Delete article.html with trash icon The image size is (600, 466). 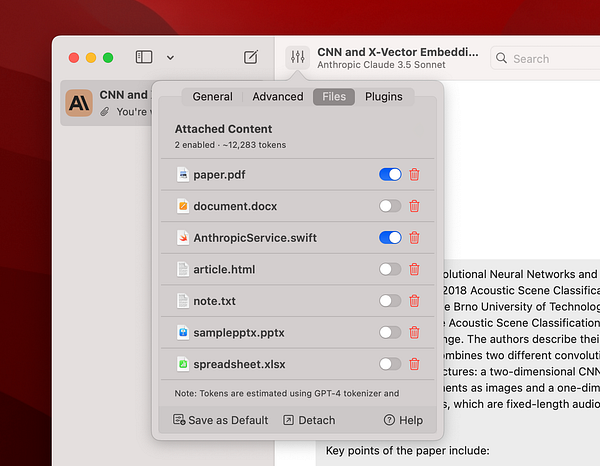[x=414, y=269]
